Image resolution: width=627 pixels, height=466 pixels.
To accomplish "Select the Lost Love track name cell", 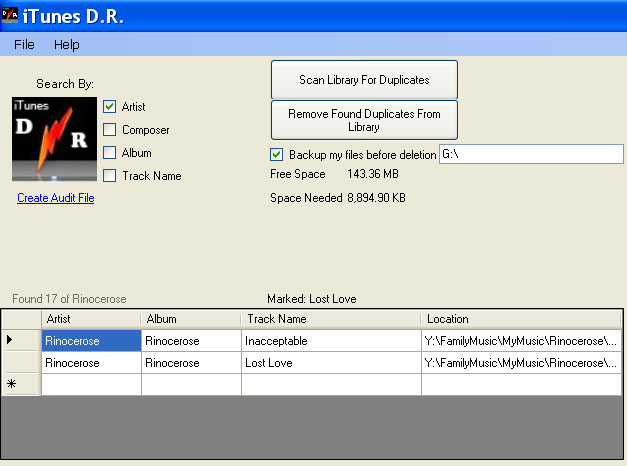I will click(331, 363).
